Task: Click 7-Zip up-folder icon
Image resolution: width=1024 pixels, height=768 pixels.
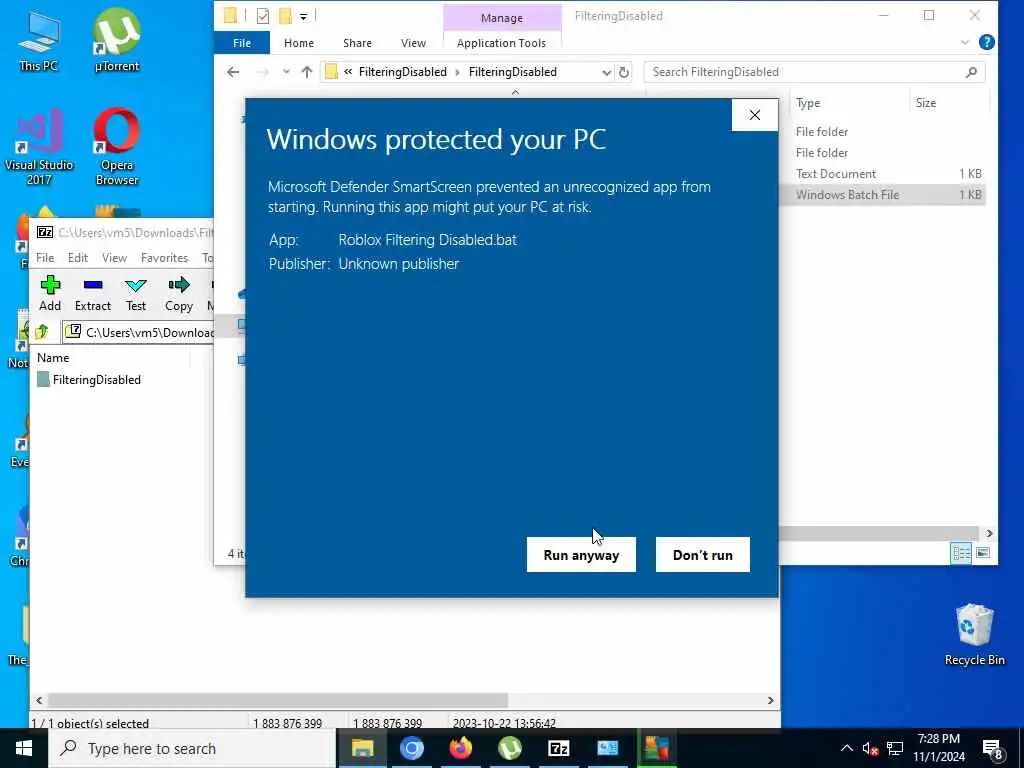Action: point(43,332)
